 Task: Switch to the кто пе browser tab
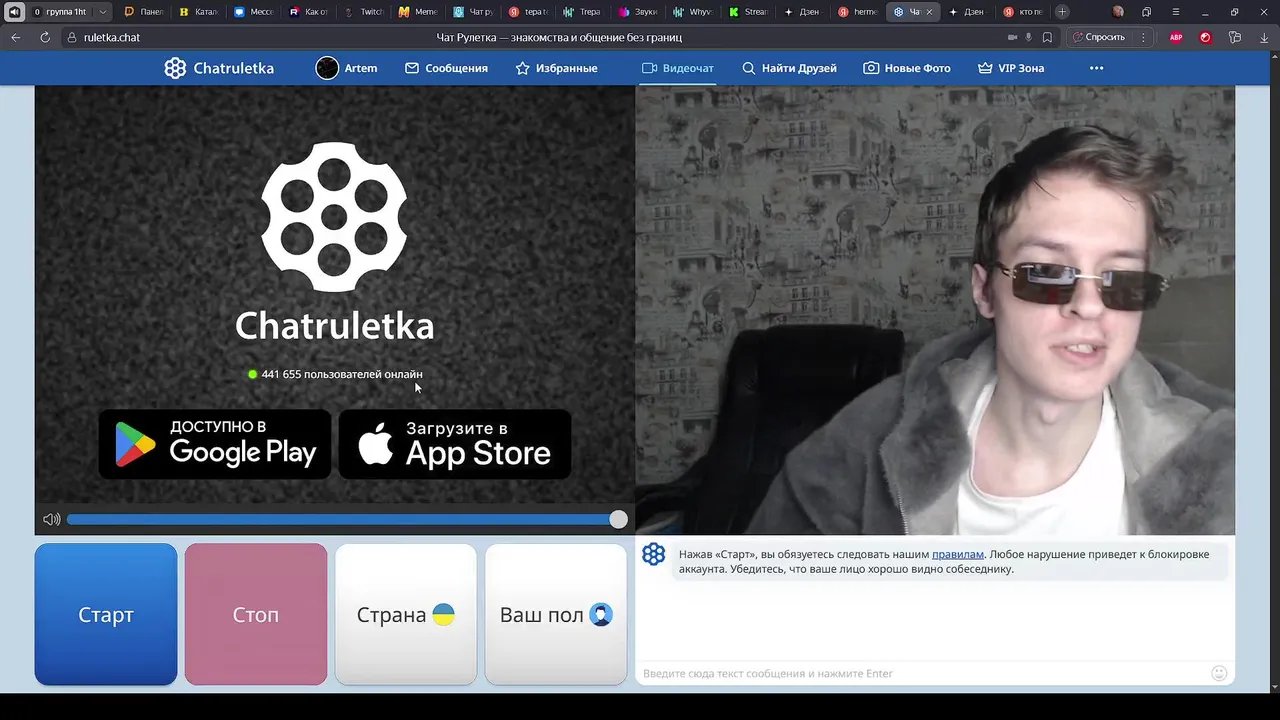(x=1021, y=12)
